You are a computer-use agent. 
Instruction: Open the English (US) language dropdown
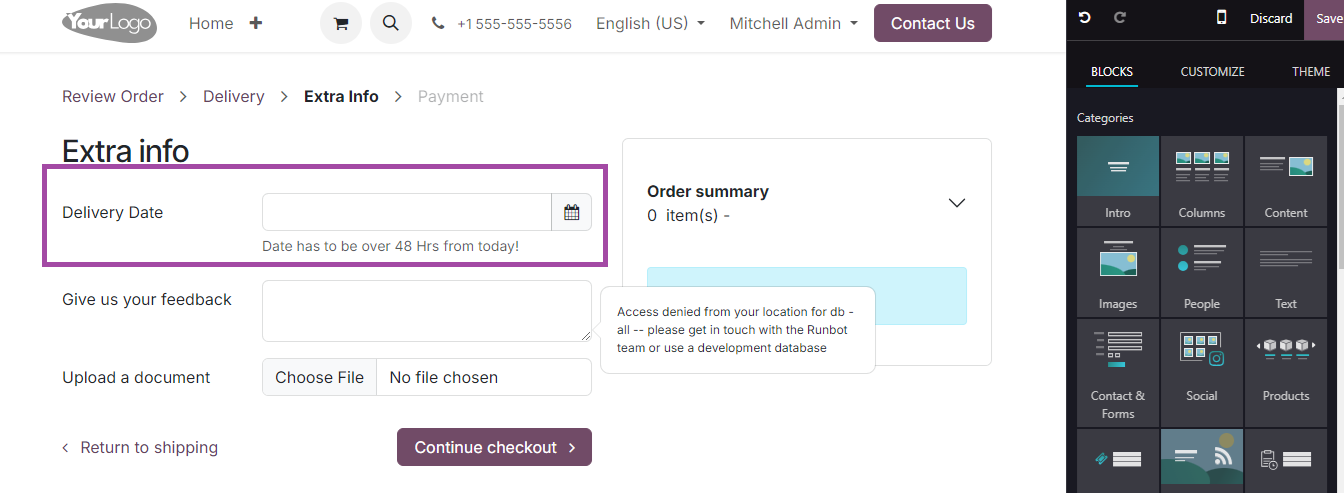coord(650,23)
